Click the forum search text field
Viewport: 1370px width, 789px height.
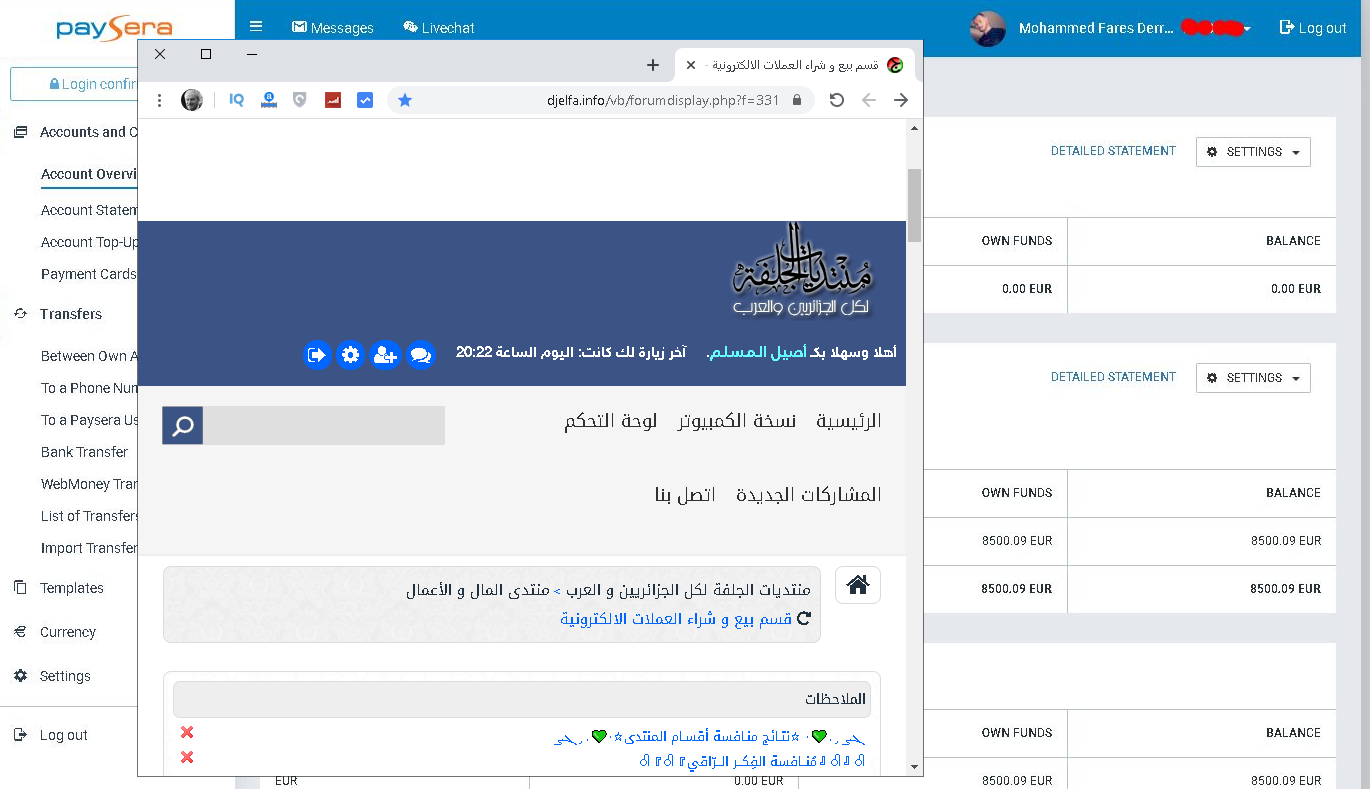coord(324,426)
